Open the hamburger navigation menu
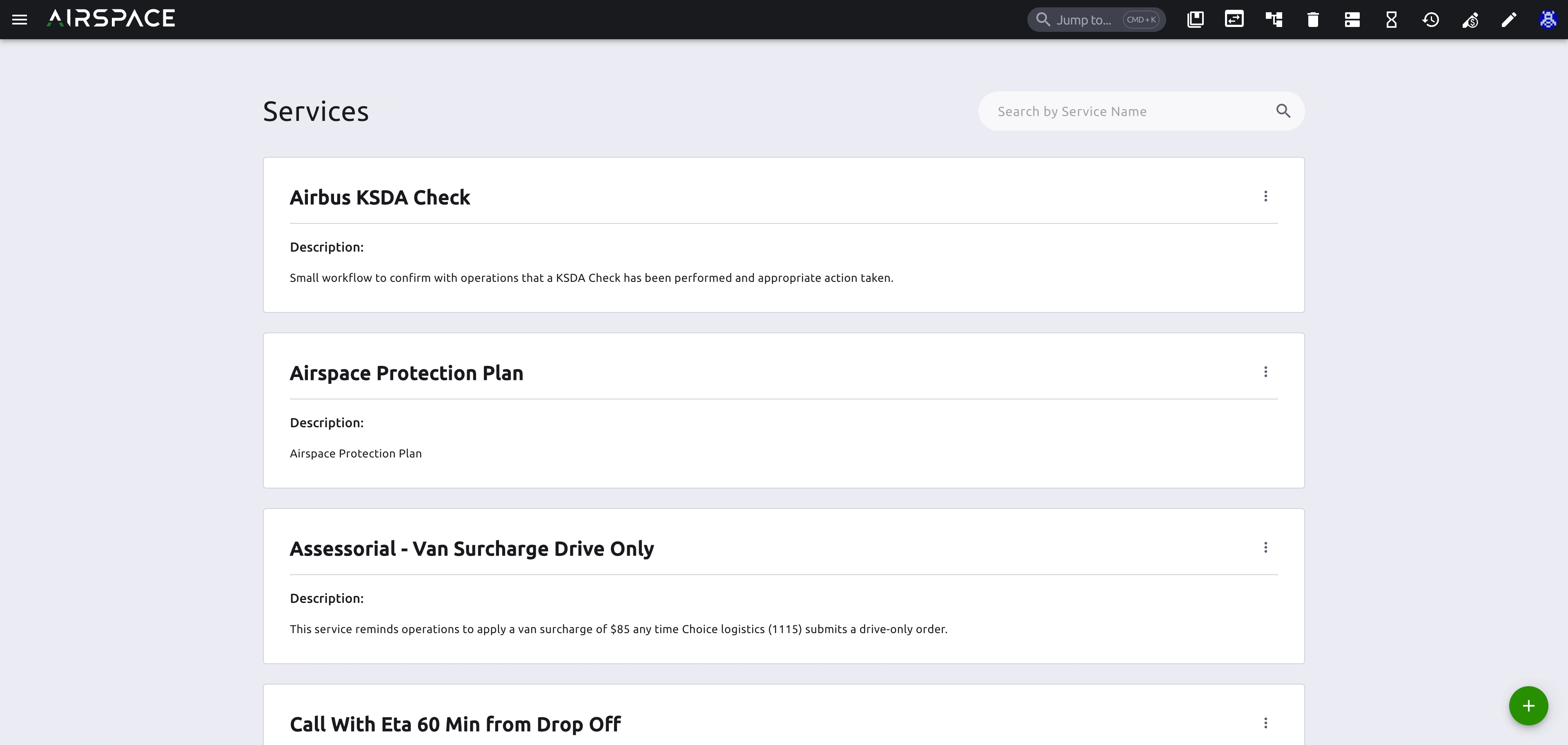Image resolution: width=1568 pixels, height=745 pixels. tap(20, 20)
